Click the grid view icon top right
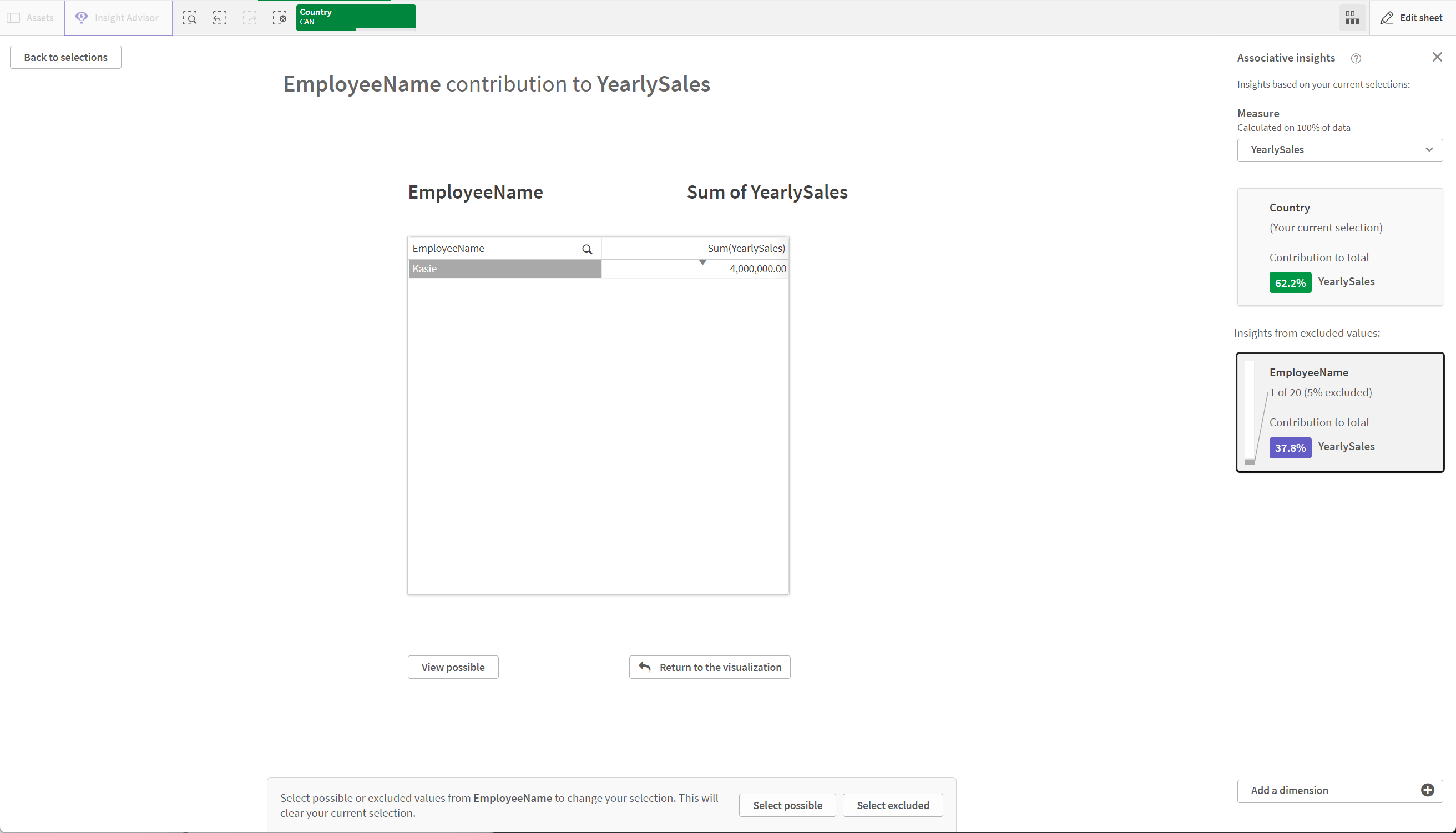The image size is (1456, 833). coord(1352,17)
